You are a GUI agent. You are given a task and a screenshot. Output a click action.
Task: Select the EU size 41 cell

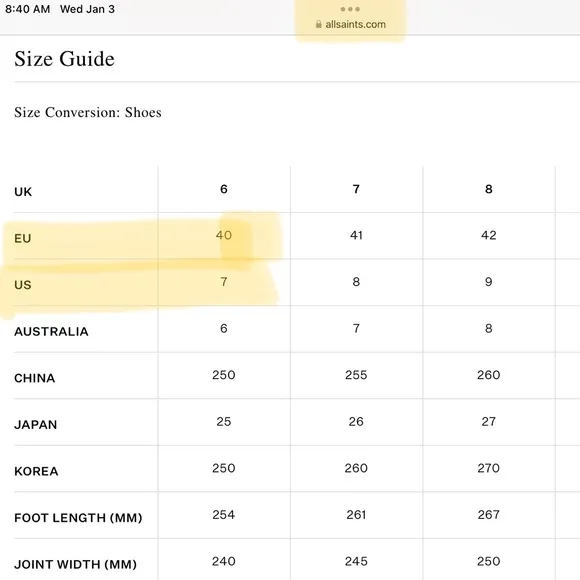[x=356, y=235]
